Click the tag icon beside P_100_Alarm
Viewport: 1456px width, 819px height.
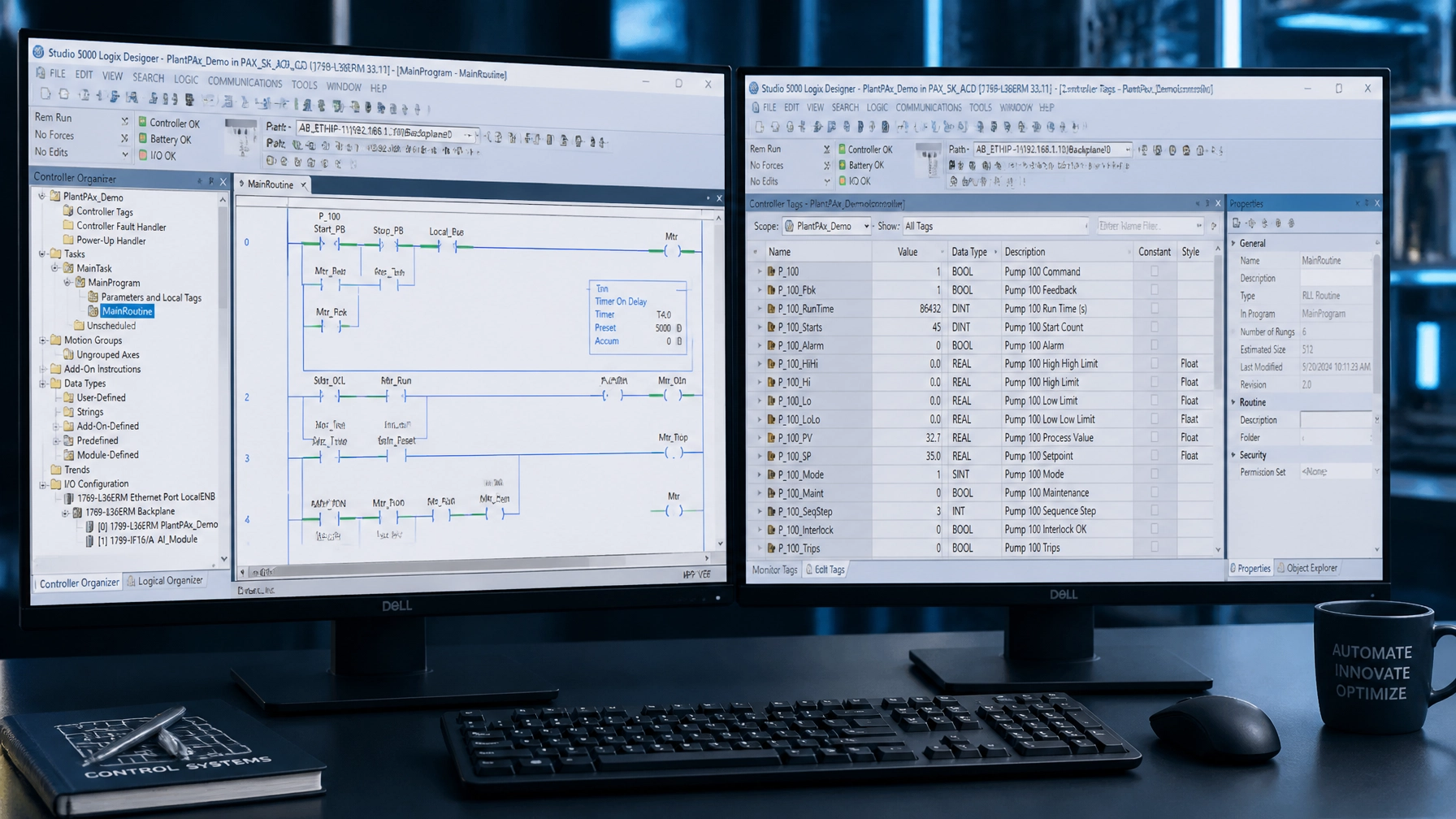coord(771,345)
